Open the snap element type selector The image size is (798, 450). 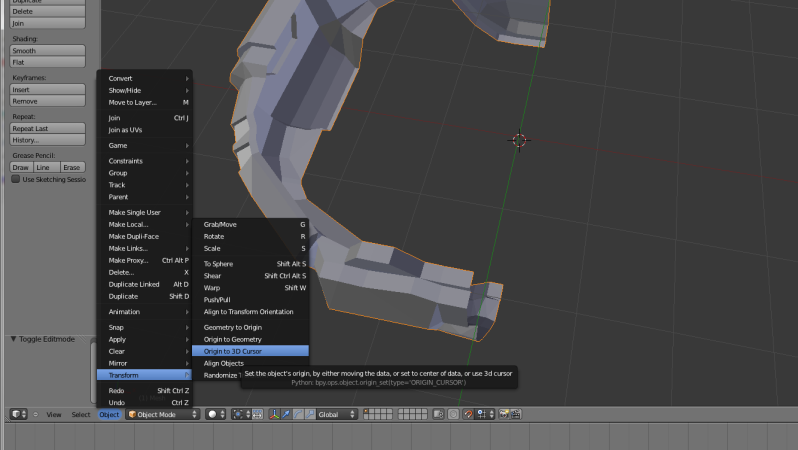tap(485, 414)
